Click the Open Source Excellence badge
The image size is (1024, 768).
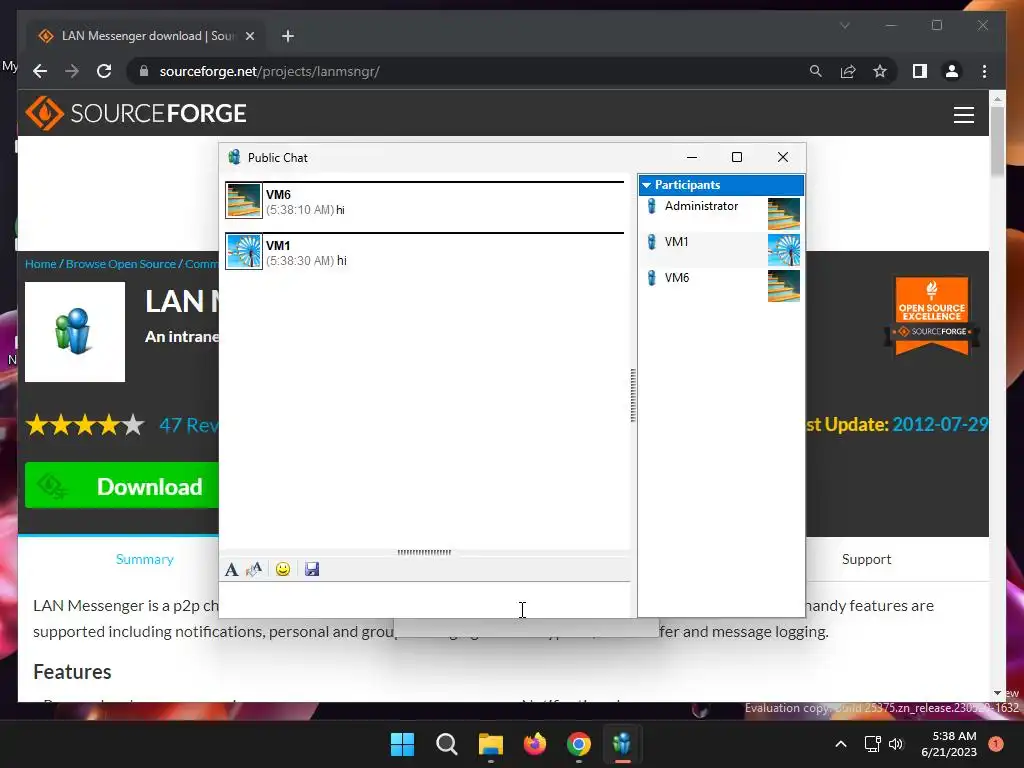(932, 316)
